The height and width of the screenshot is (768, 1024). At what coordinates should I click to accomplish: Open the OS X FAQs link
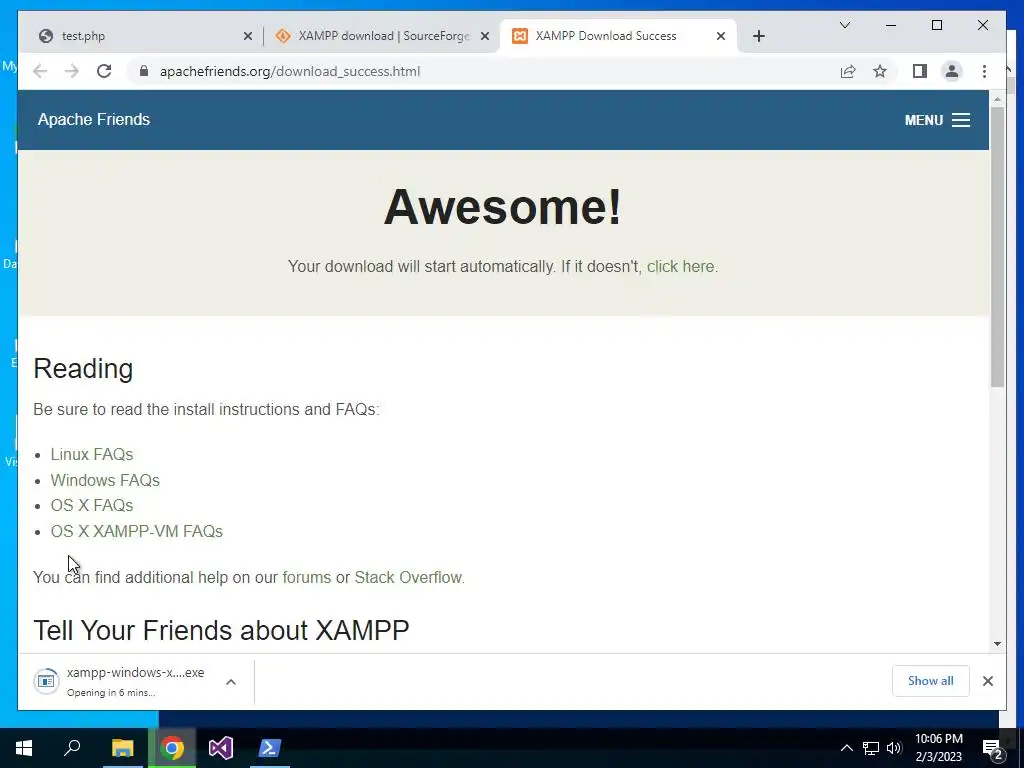coord(92,505)
